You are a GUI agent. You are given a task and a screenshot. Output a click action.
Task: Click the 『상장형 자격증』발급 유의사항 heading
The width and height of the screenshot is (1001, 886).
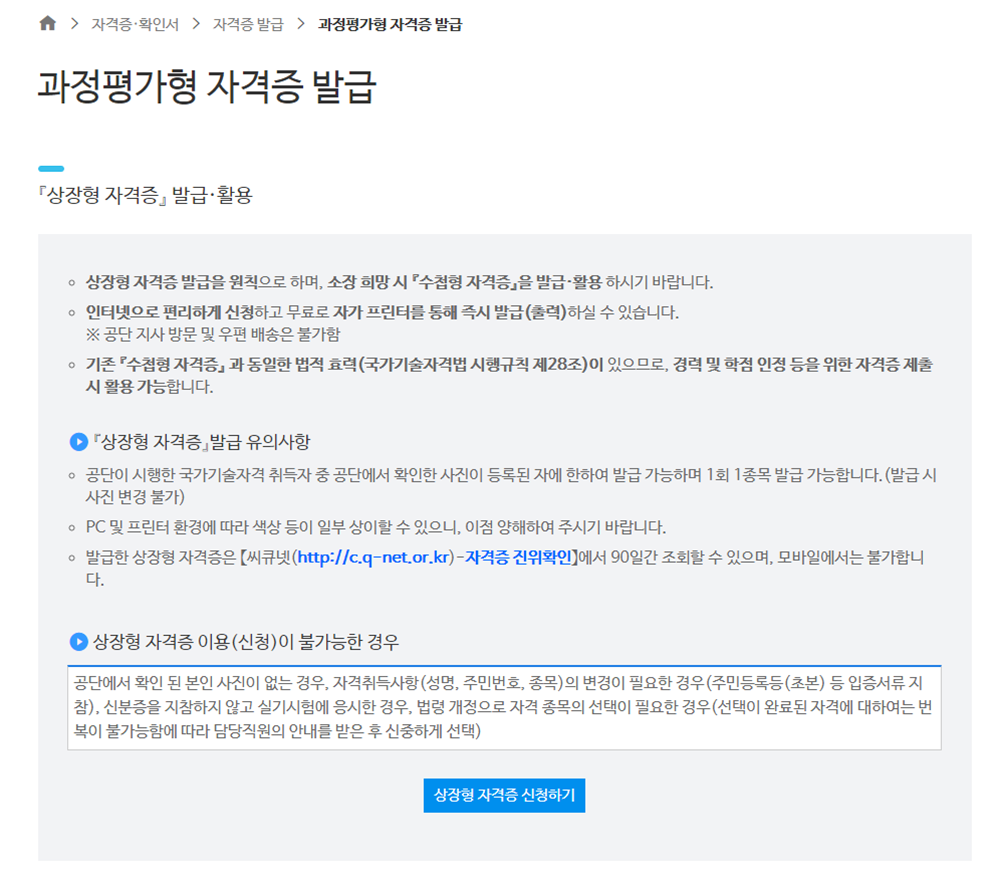[201, 442]
